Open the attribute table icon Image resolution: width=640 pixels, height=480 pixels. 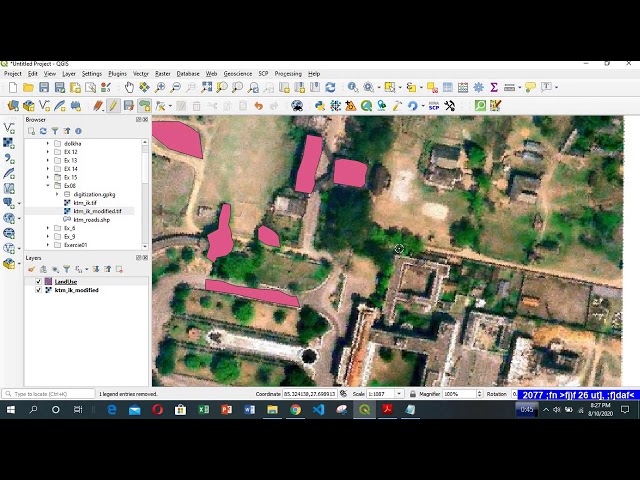coord(447,87)
